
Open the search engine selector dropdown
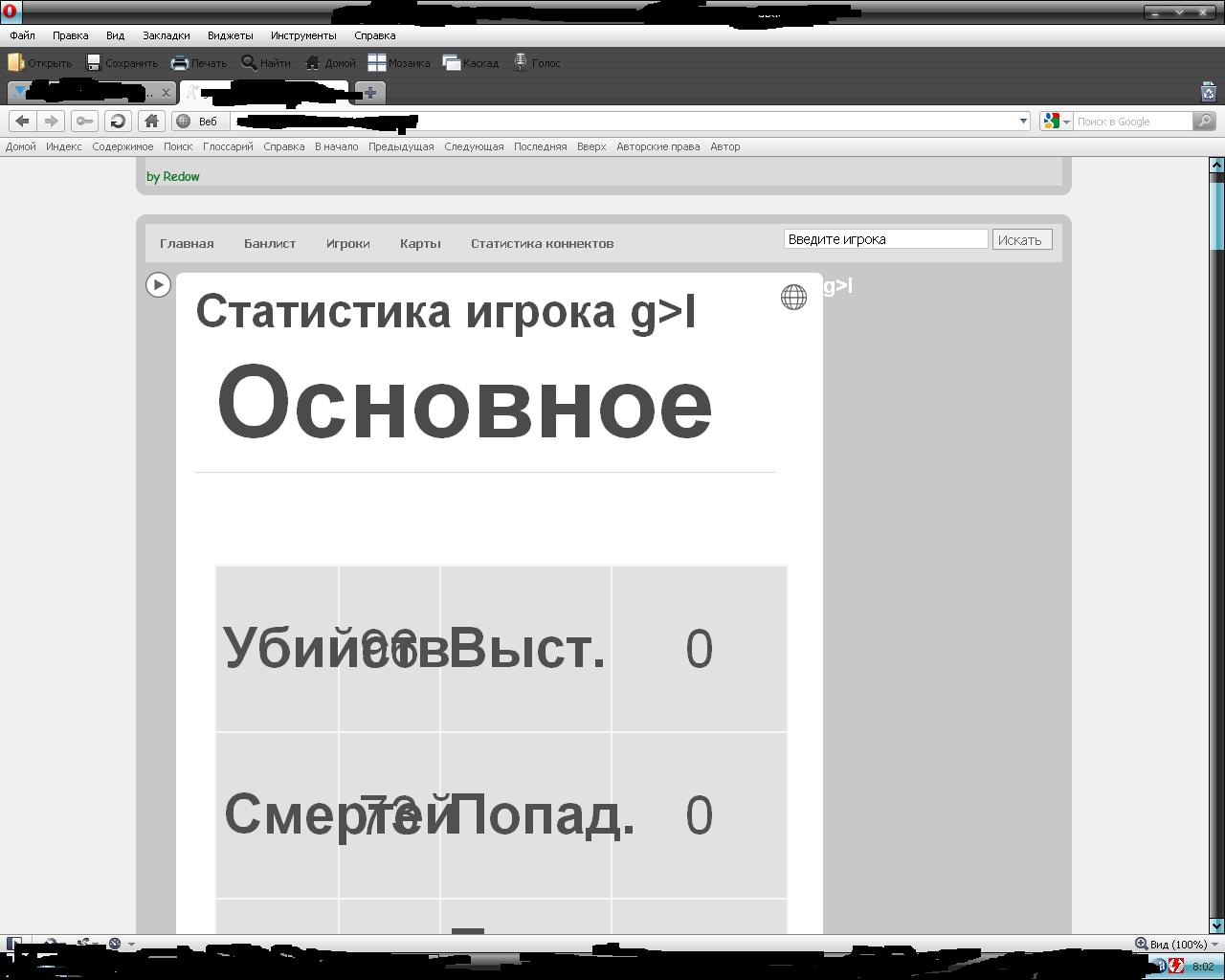point(1057,121)
